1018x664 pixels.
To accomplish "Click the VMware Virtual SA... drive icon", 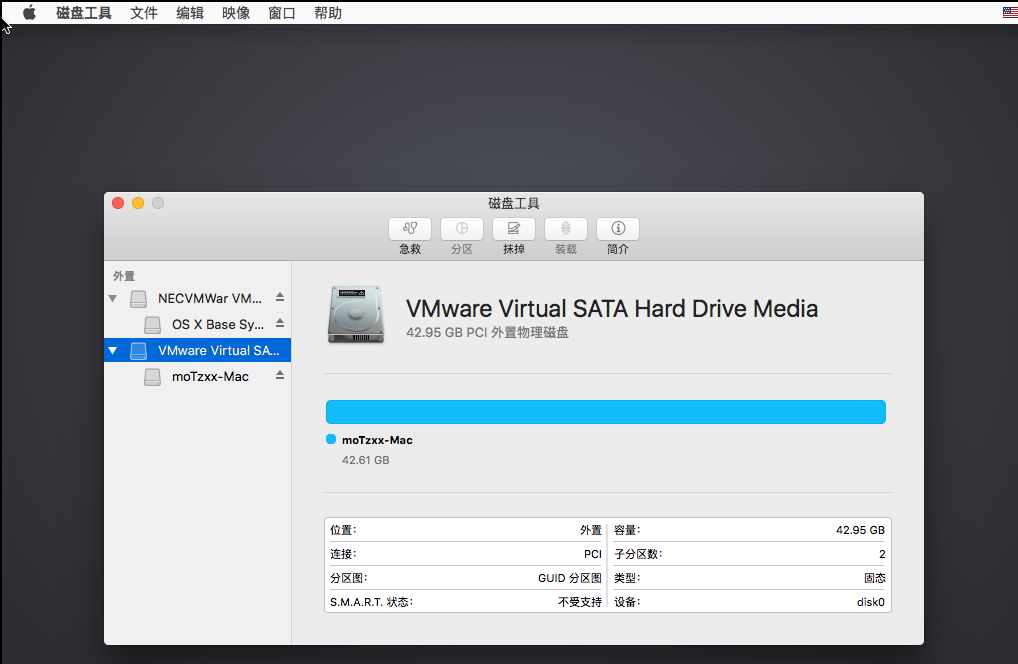I will (x=138, y=350).
